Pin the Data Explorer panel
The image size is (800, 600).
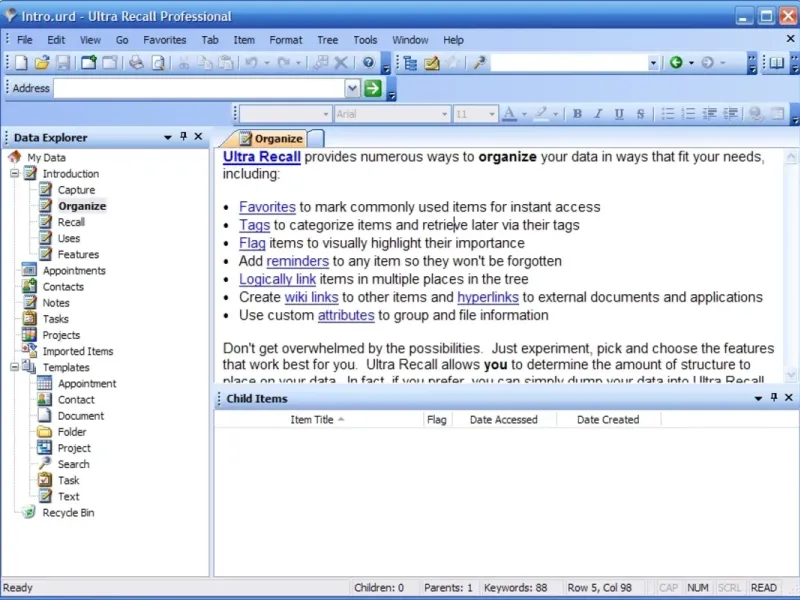coord(183,136)
